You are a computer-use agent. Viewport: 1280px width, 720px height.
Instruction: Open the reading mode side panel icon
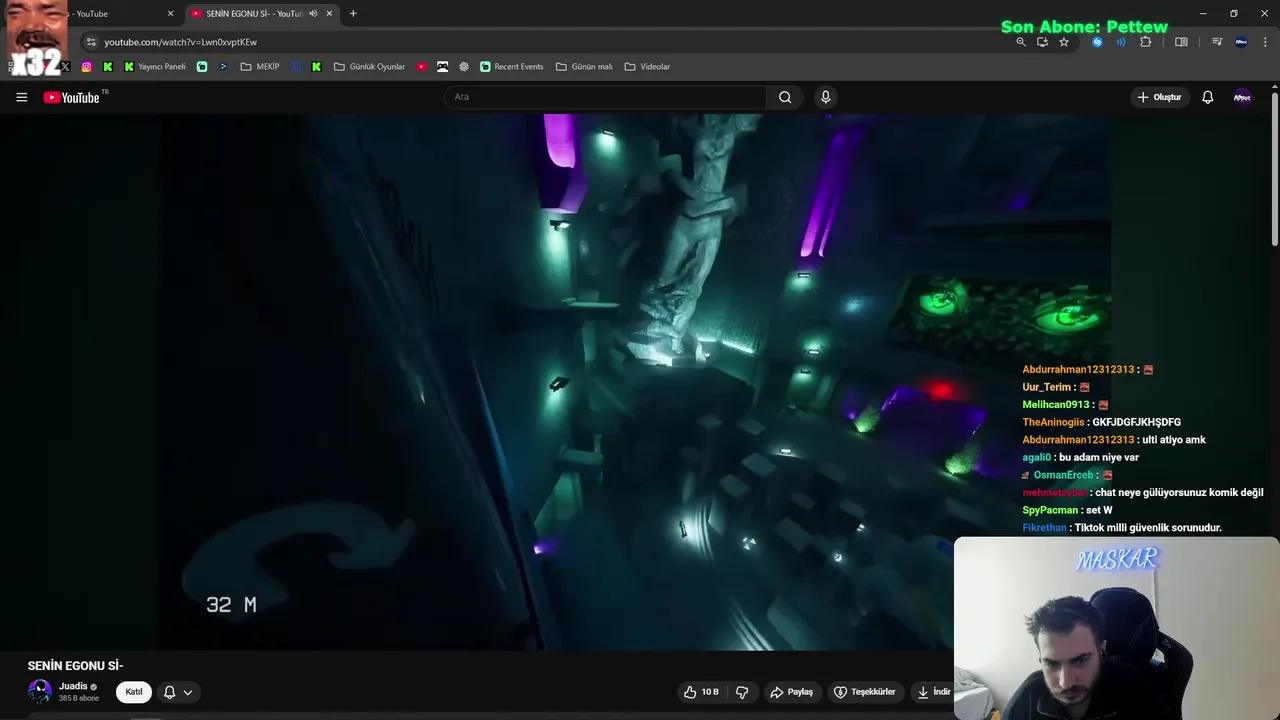click(x=1181, y=42)
